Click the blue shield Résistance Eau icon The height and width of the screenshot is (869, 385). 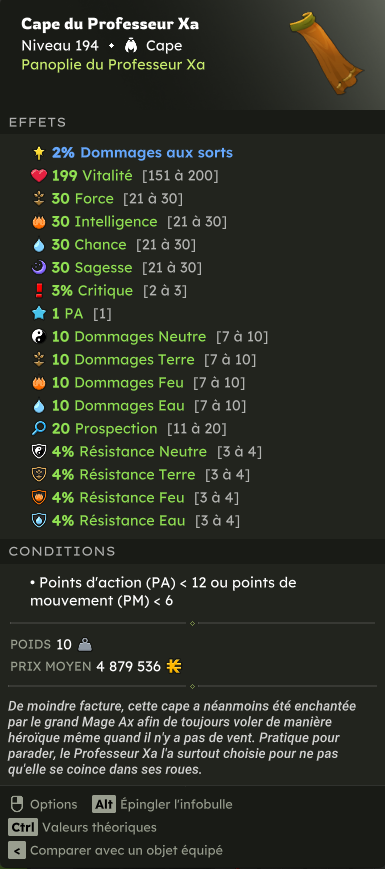(x=39, y=521)
